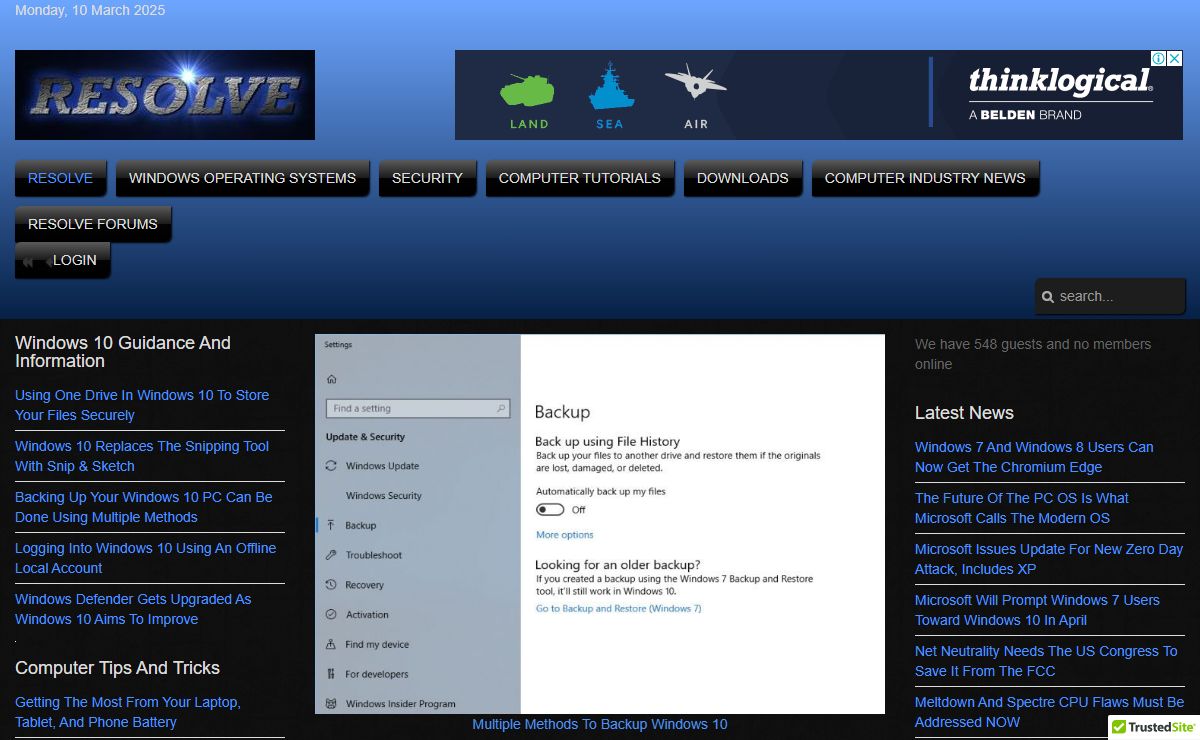Image resolution: width=1200 pixels, height=740 pixels.
Task: Click the 'Computer Tips And Tricks' heading
Action: click(x=117, y=668)
